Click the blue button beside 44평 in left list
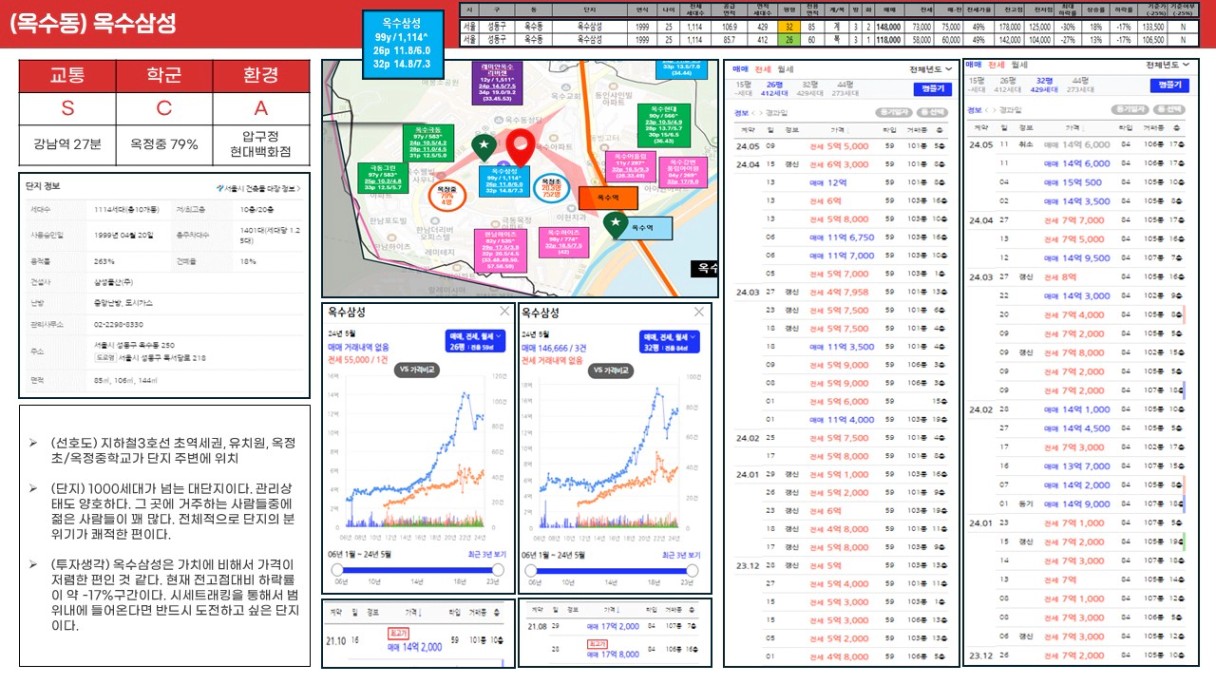 (x=931, y=89)
